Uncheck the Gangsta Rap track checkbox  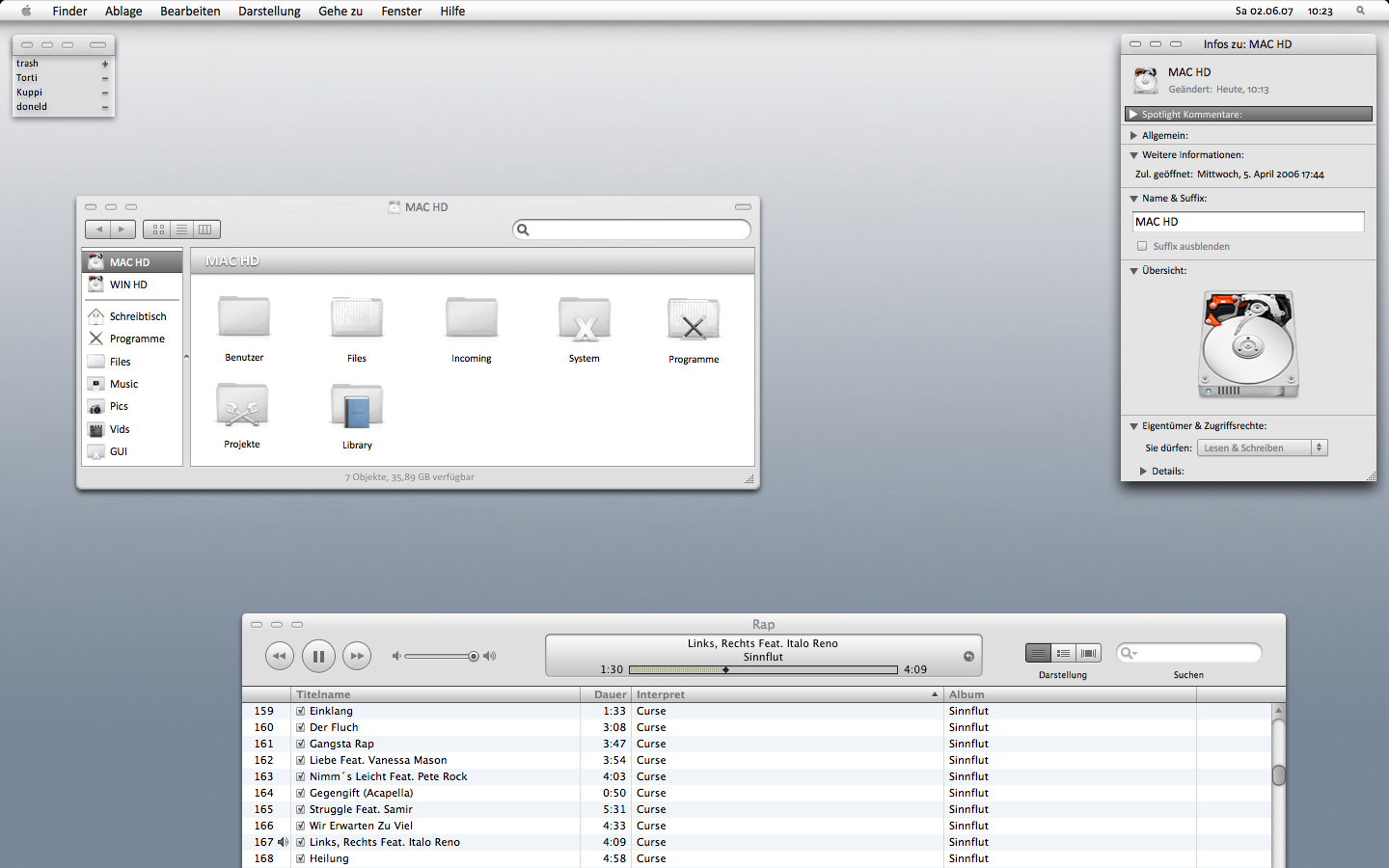[300, 744]
